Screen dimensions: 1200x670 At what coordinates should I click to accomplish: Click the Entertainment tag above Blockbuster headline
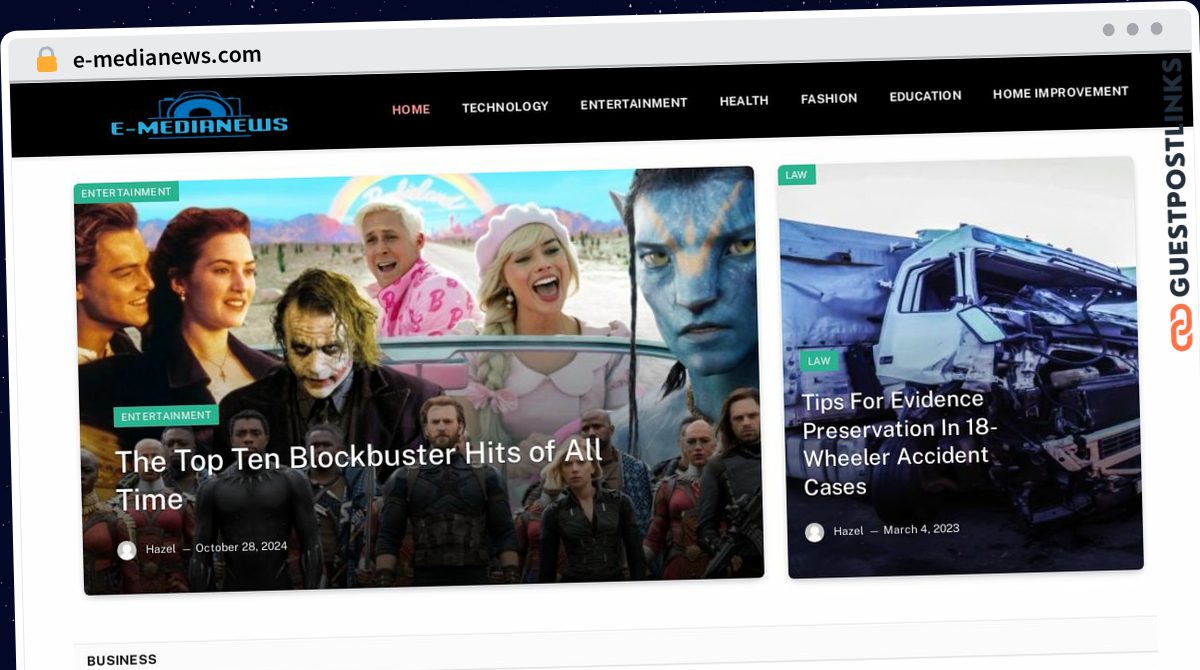coord(166,415)
